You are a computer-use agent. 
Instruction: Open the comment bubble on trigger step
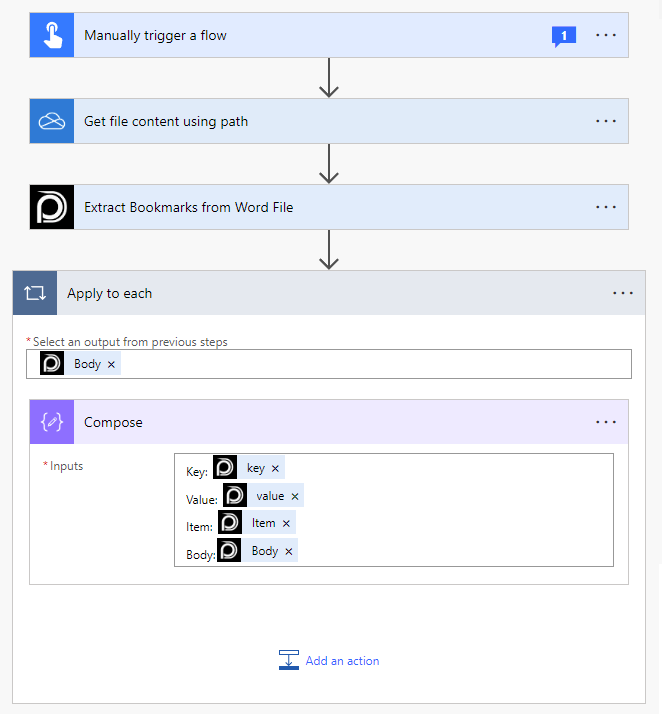[x=564, y=36]
